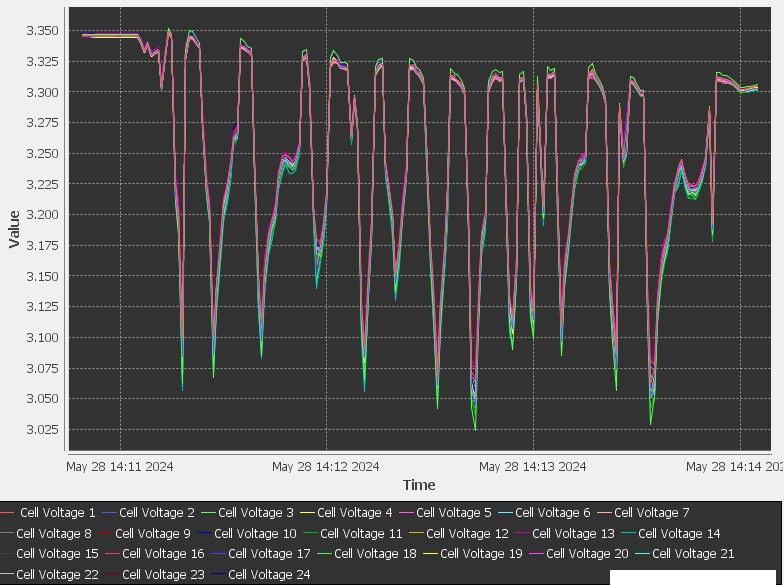This screenshot has width=784, height=585.
Task: Click the Cell Voltage 14 legend label
Action: click(679, 534)
